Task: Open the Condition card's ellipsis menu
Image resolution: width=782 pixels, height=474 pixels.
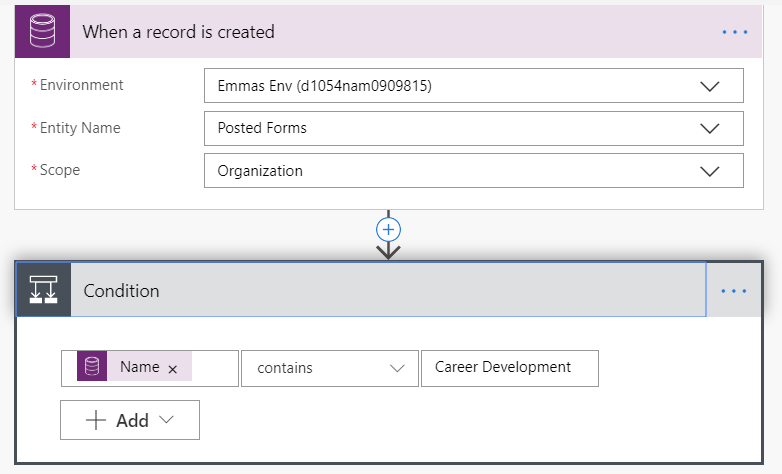Action: (734, 291)
